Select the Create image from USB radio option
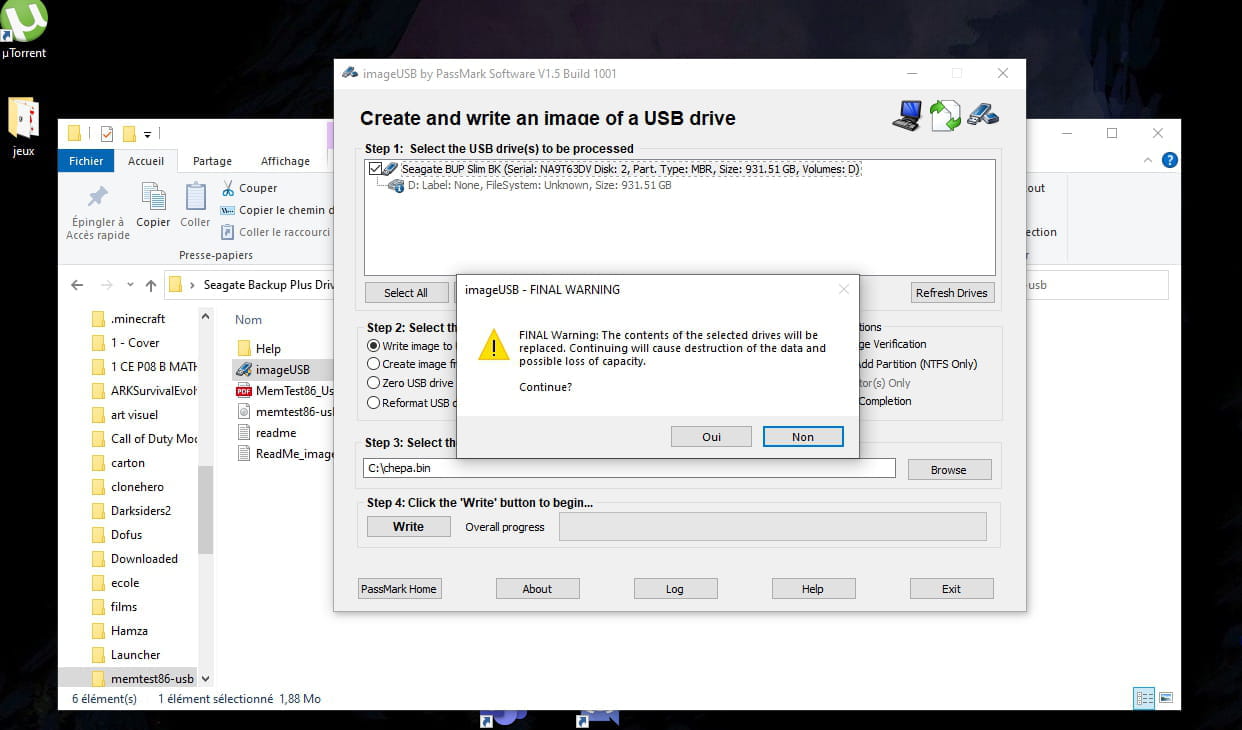The image size is (1242, 730). click(x=374, y=364)
